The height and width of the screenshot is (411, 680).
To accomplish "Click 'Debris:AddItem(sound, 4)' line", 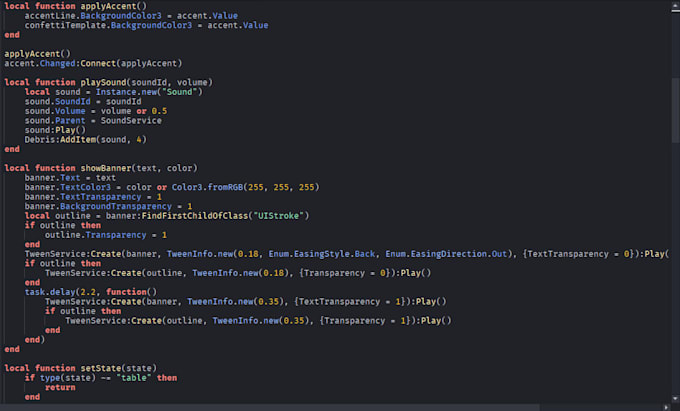I will point(85,140).
